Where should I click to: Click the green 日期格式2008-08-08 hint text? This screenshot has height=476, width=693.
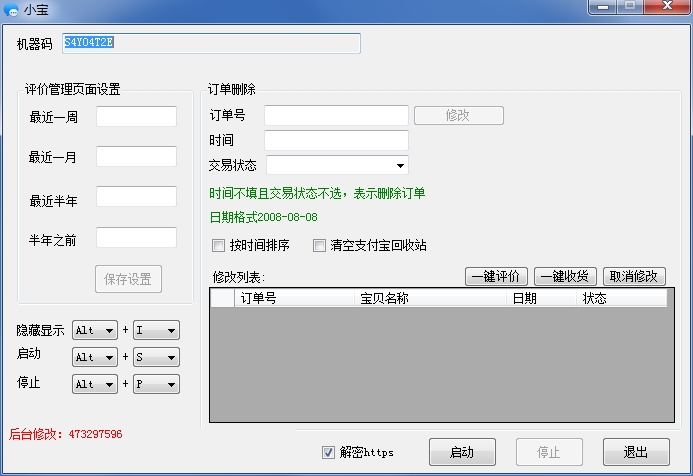pyautogui.click(x=263, y=217)
